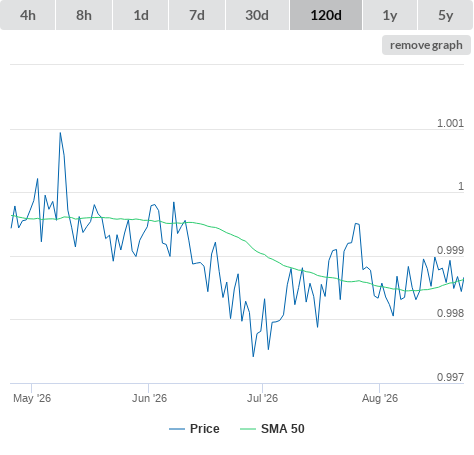Image resolution: width=474 pixels, height=455 pixels.
Task: Open the 1y time range
Action: [x=390, y=15]
